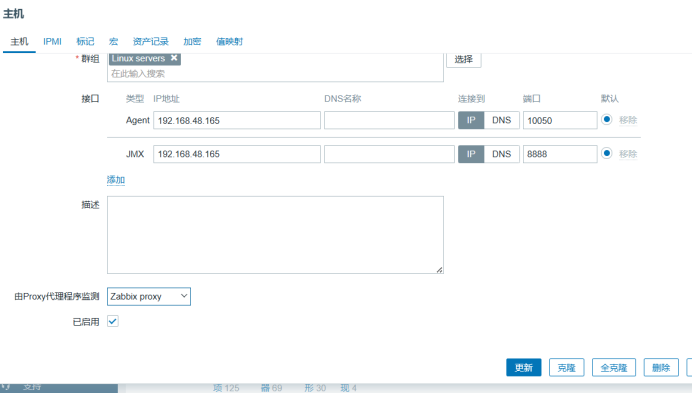The width and height of the screenshot is (692, 393).
Task: Click inside the 描述 text area
Action: [x=275, y=235]
